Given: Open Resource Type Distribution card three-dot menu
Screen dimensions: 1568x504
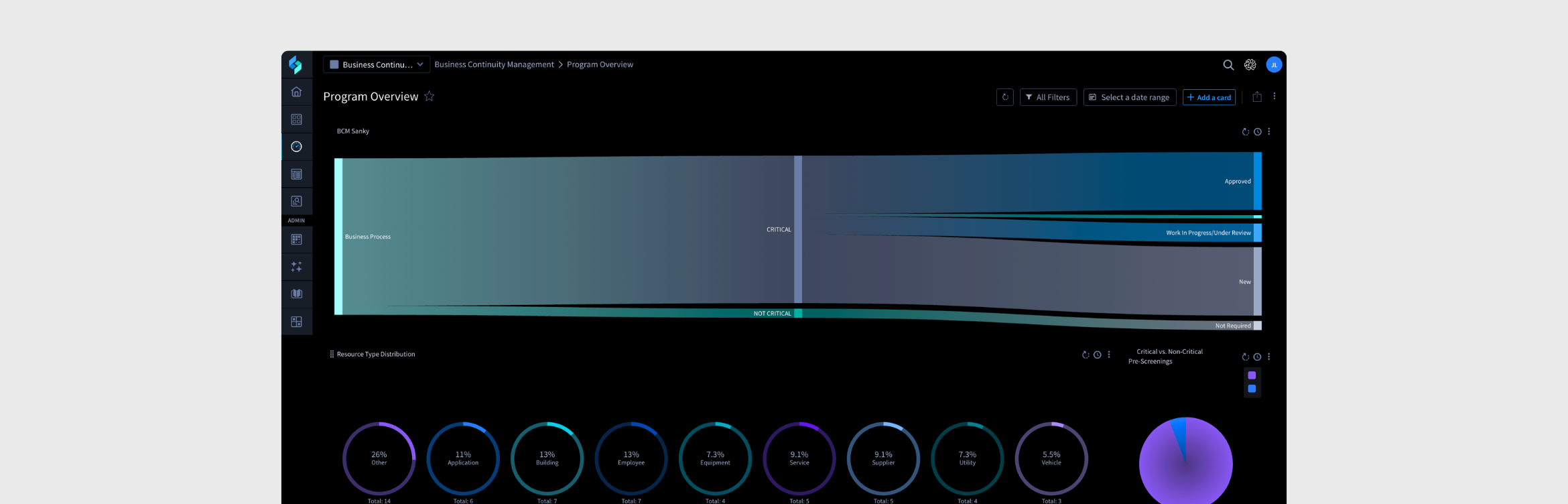Looking at the screenshot, I should 1108,355.
